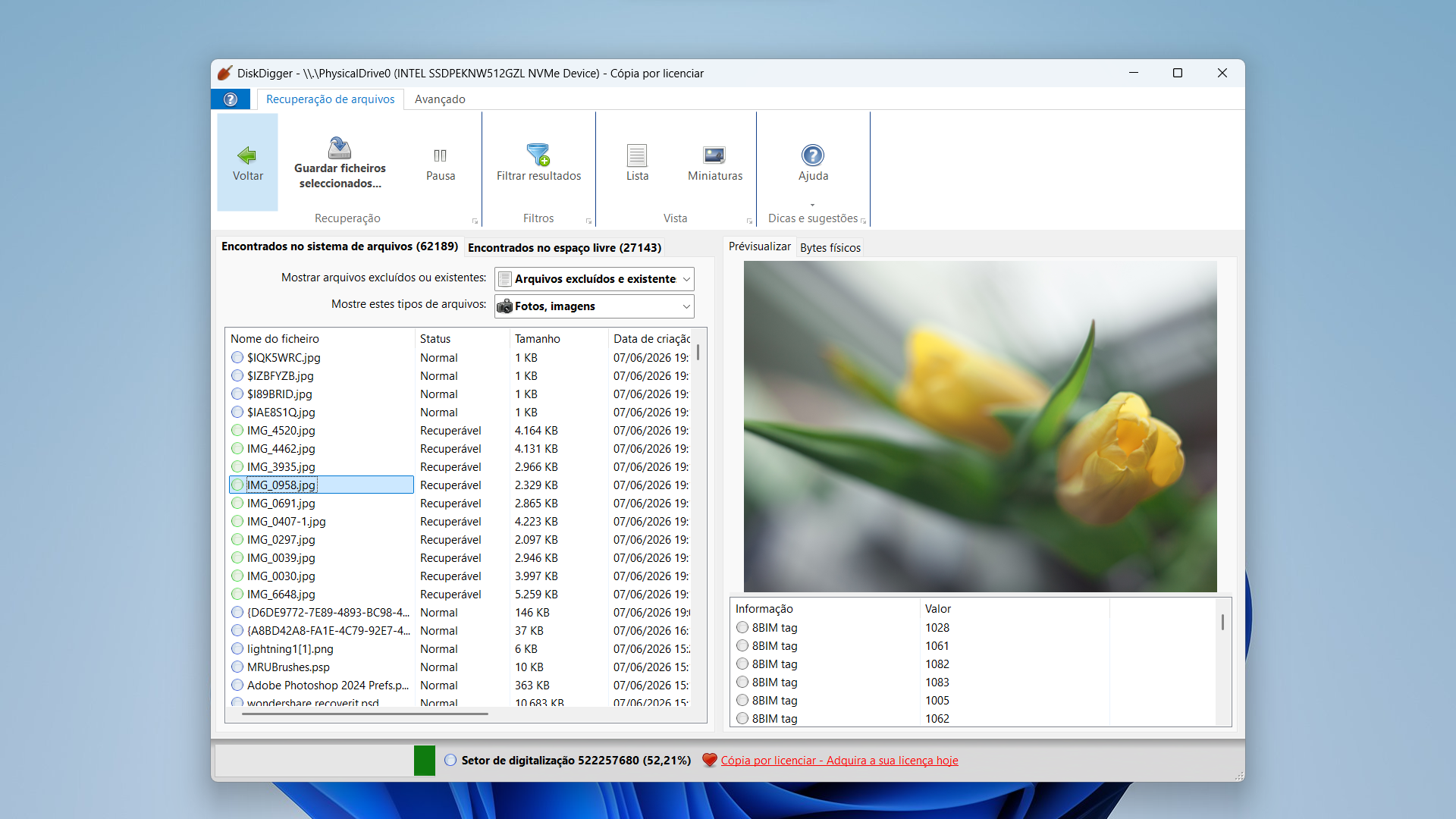Viewport: 1456px width, 819px height.
Task: Open the Recuperação group dialog launcher
Action: pyautogui.click(x=475, y=221)
